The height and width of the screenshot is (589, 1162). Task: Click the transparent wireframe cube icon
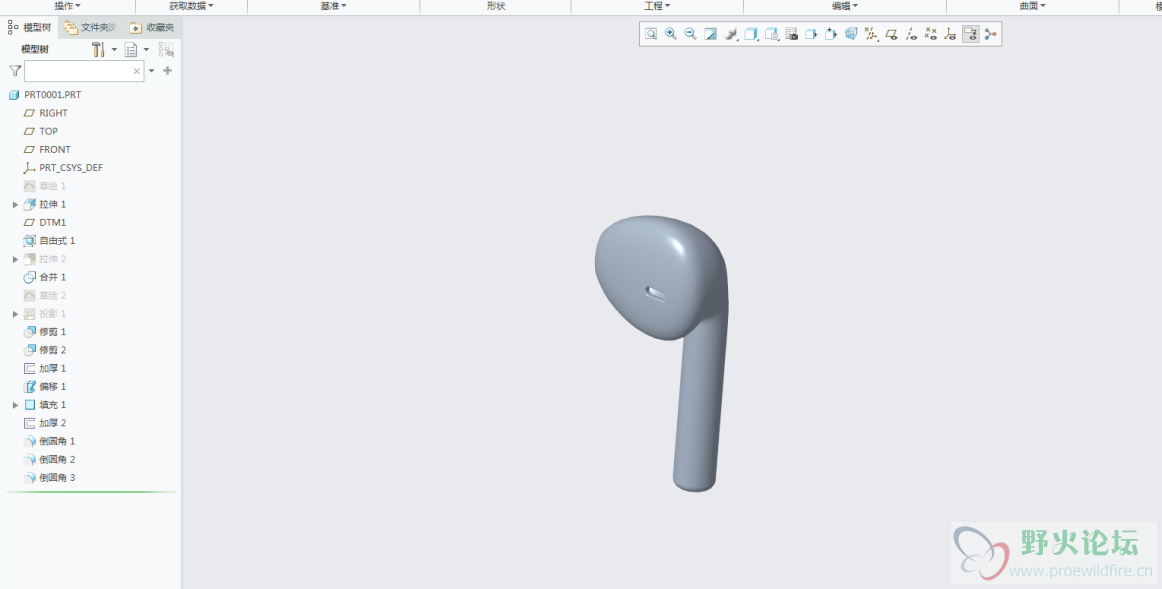(x=851, y=34)
